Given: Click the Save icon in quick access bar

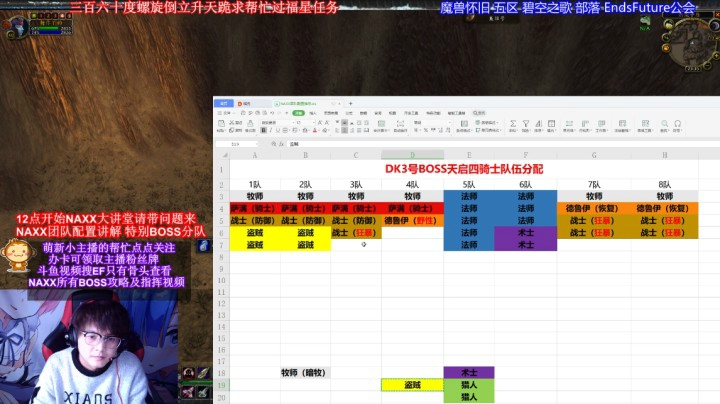Looking at the screenshot, I should click(242, 113).
